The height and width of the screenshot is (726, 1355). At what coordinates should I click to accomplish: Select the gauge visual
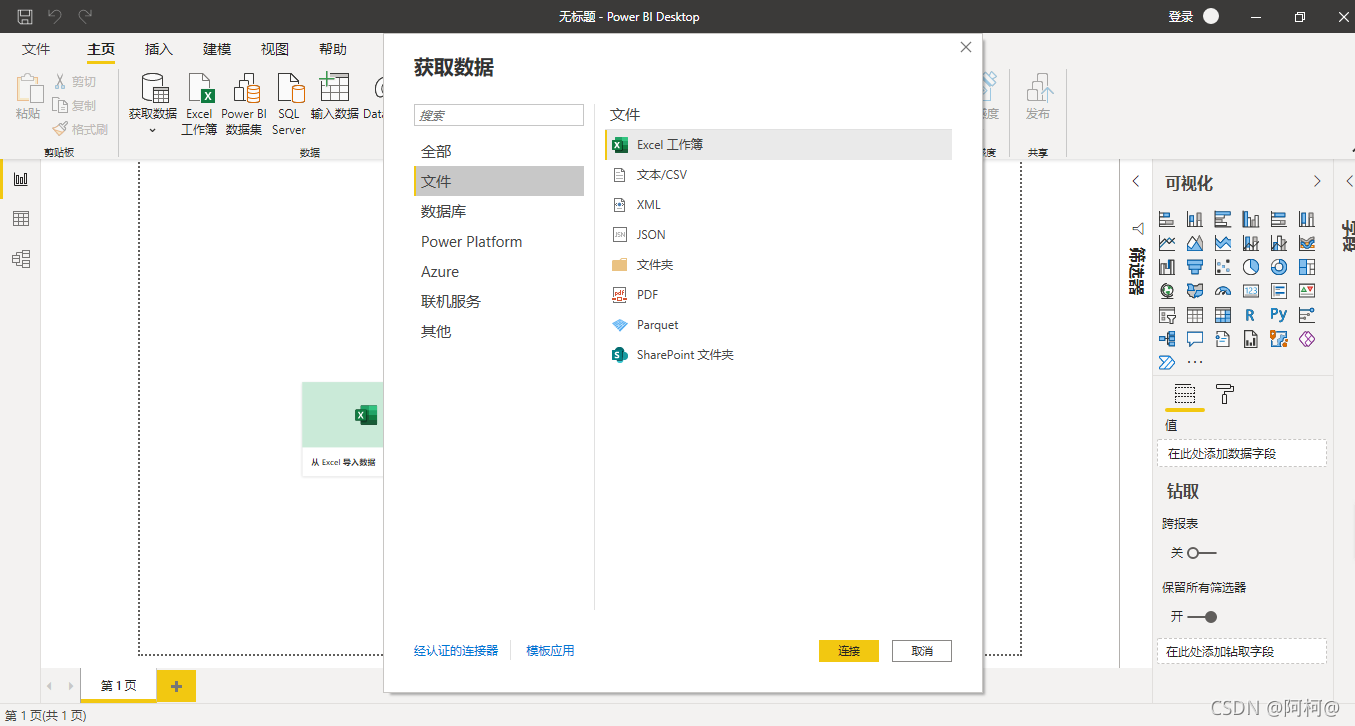1223,291
